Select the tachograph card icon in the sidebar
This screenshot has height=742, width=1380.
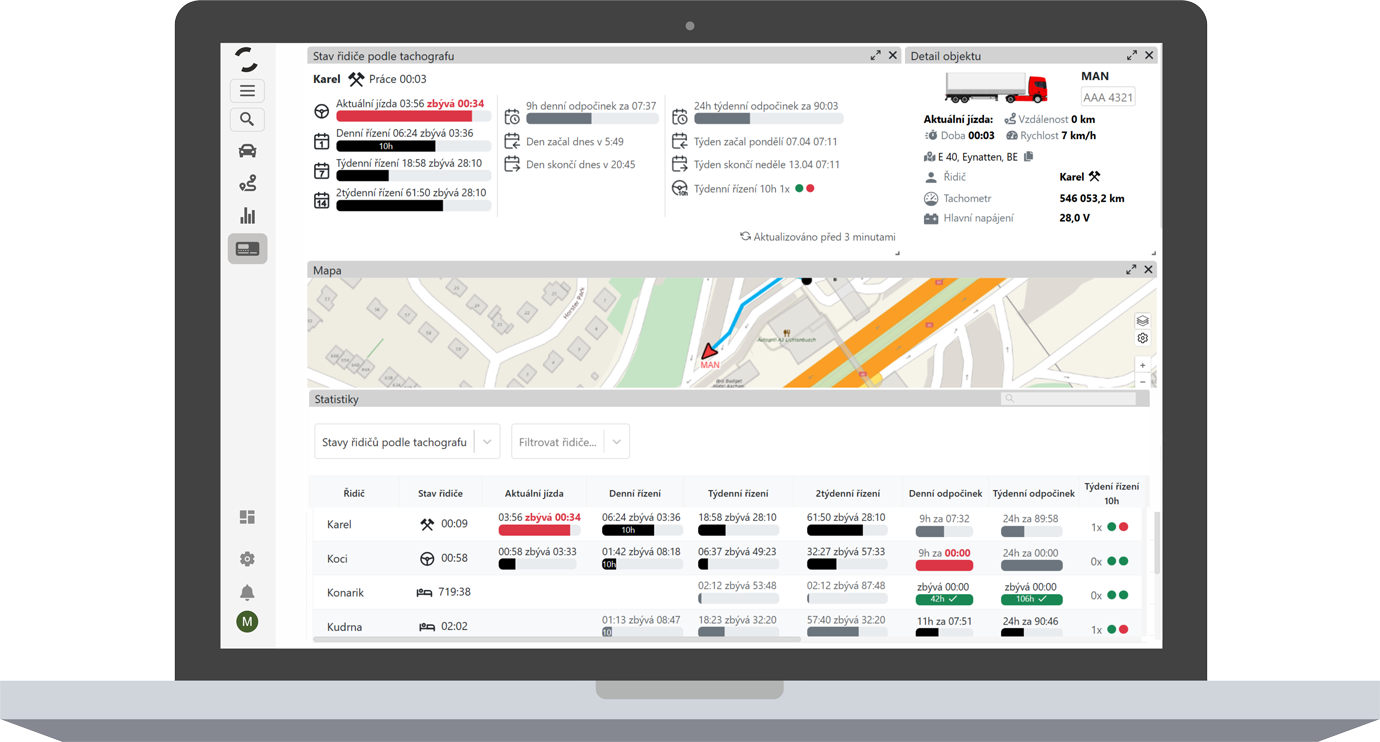(247, 249)
